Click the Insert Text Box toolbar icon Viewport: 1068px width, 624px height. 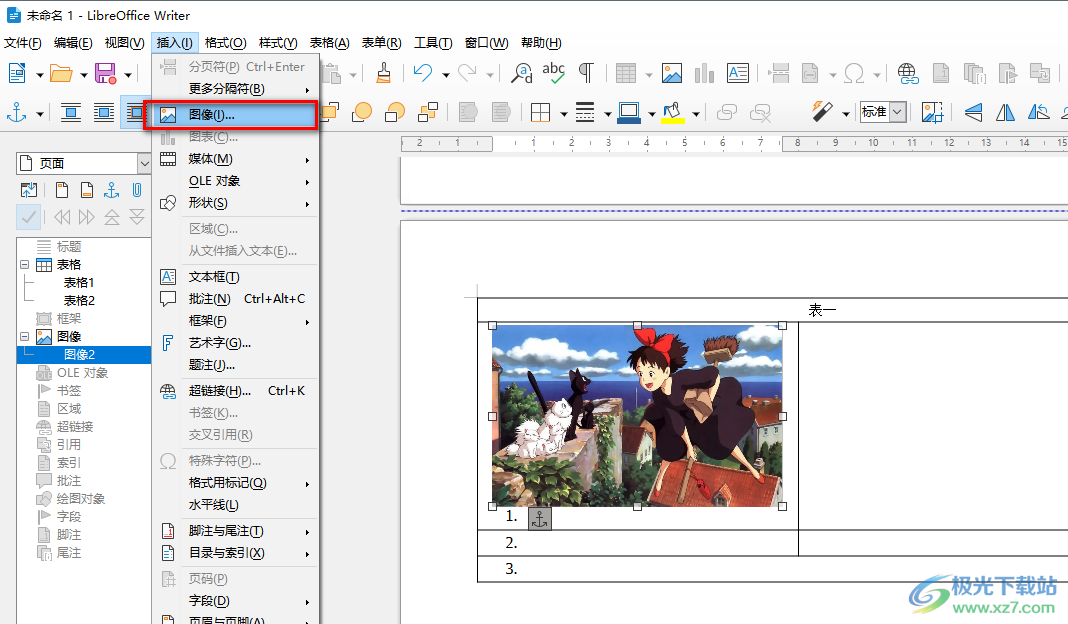pos(738,73)
